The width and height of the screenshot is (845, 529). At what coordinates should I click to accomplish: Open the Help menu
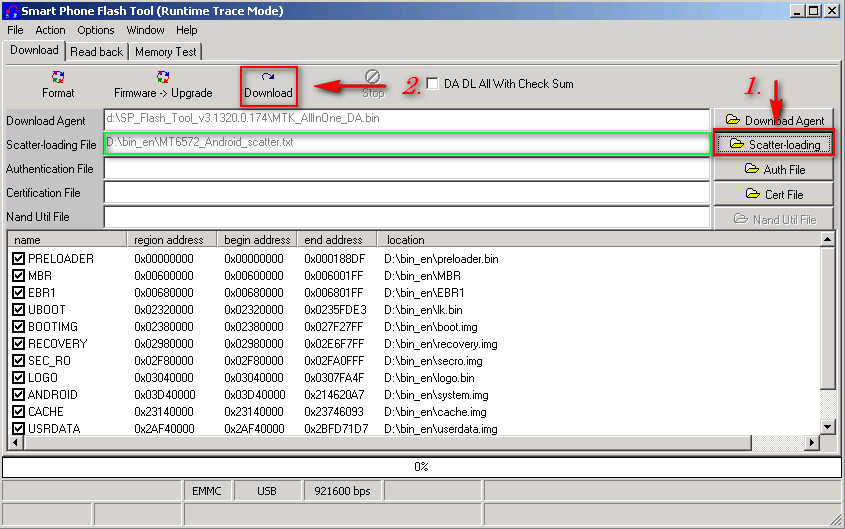[x=186, y=30]
